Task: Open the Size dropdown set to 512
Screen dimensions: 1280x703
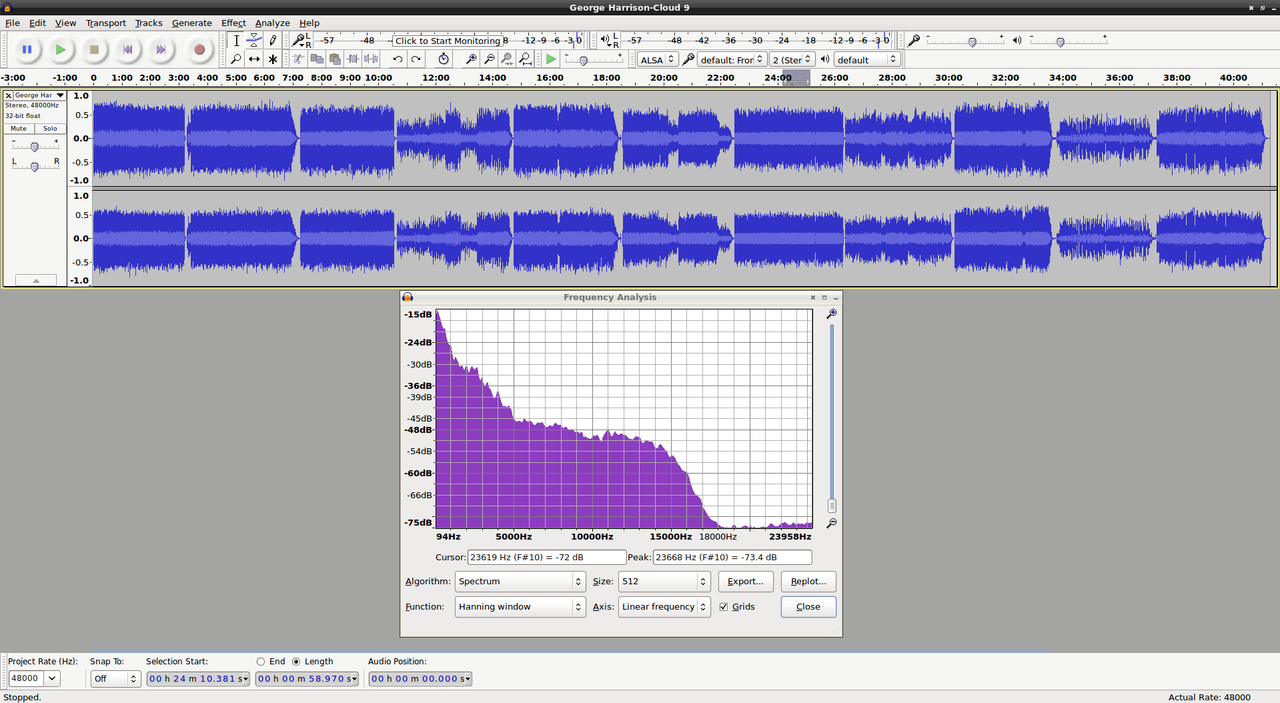Action: point(664,581)
